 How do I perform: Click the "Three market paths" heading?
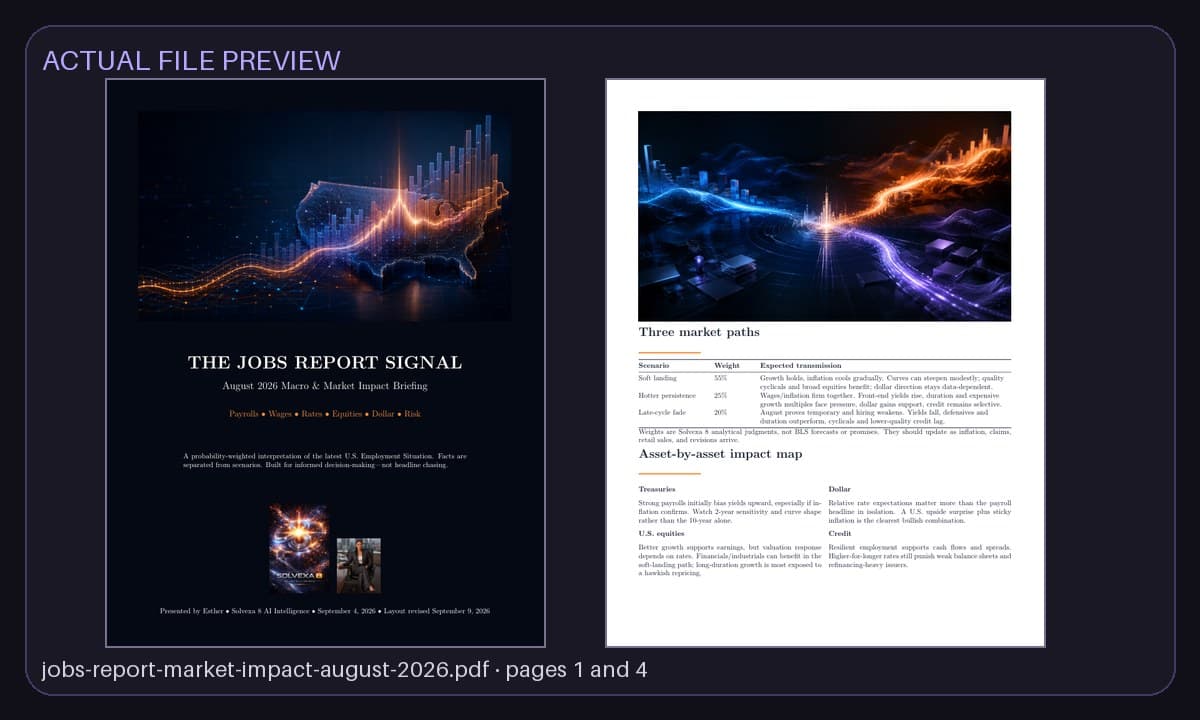click(x=699, y=332)
